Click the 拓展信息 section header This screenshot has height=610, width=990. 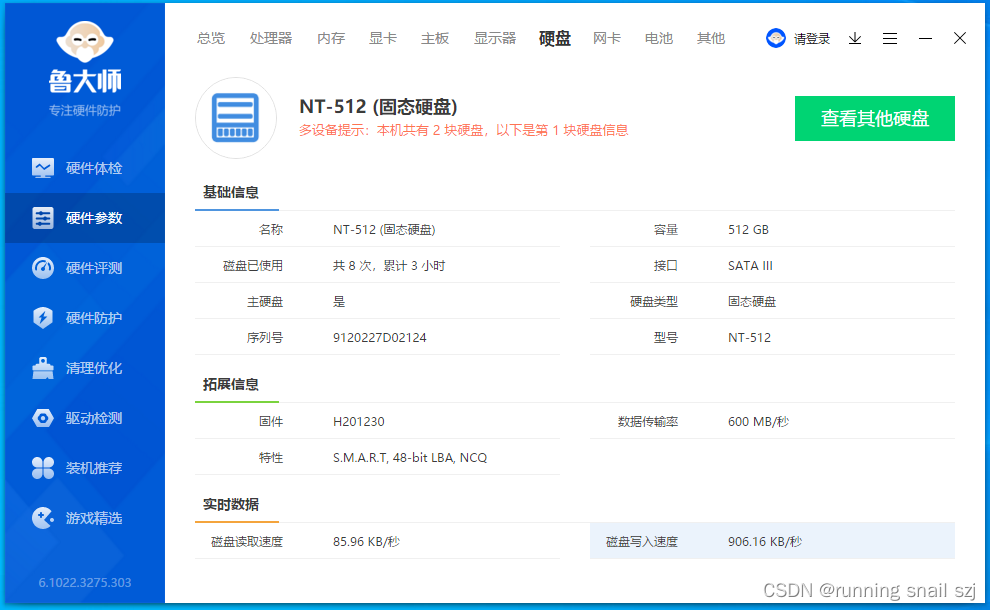click(x=230, y=385)
